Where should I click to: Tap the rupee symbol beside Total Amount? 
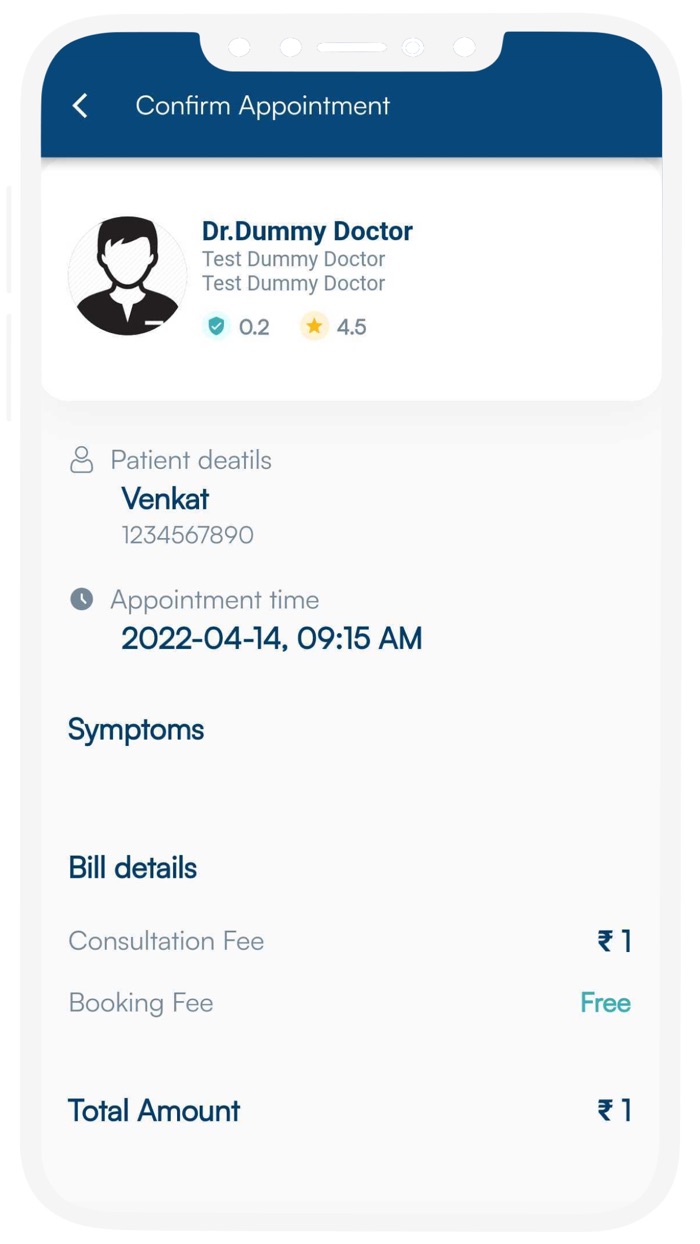click(605, 1110)
